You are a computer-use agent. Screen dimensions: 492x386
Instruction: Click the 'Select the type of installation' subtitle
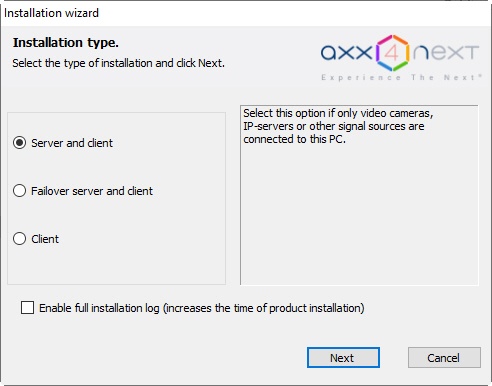pos(118,63)
